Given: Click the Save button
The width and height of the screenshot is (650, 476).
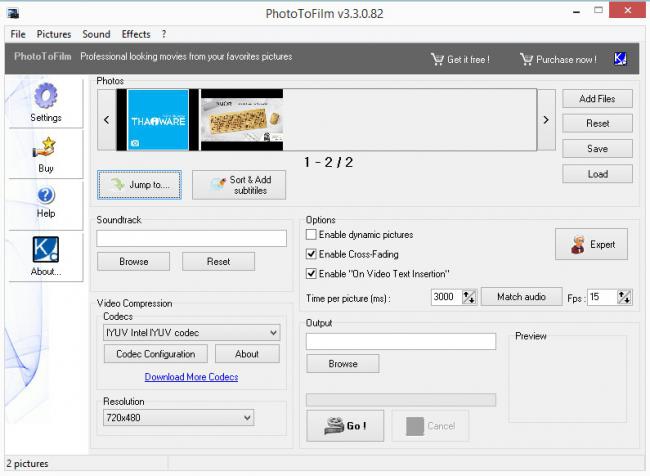Looking at the screenshot, I should [x=597, y=149].
